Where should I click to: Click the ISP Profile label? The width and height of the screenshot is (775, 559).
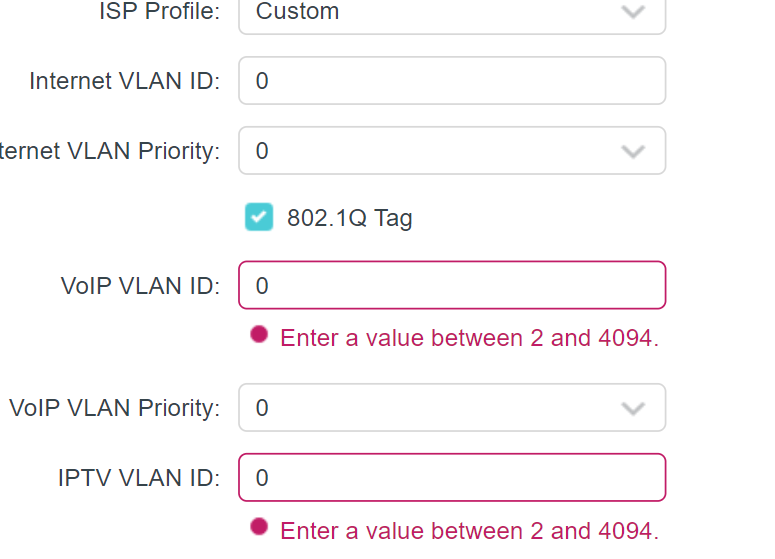click(159, 12)
